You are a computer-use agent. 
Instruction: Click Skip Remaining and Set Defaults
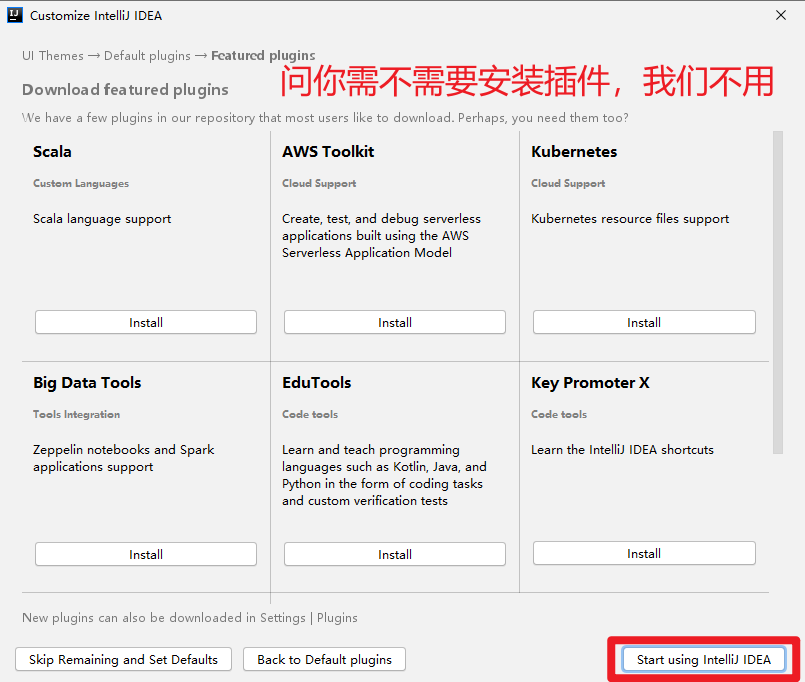point(123,659)
